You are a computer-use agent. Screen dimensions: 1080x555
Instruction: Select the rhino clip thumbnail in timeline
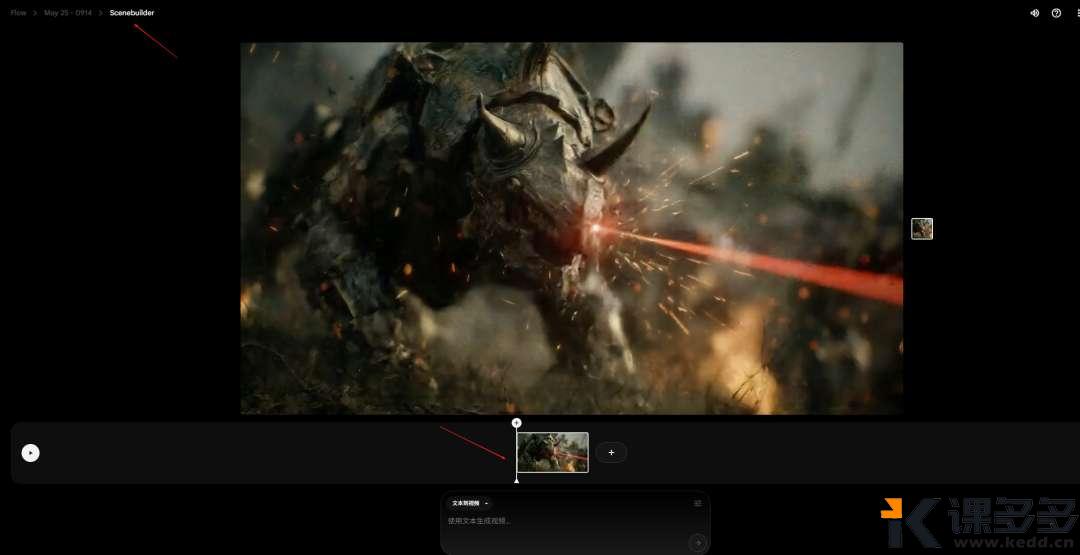coord(552,452)
